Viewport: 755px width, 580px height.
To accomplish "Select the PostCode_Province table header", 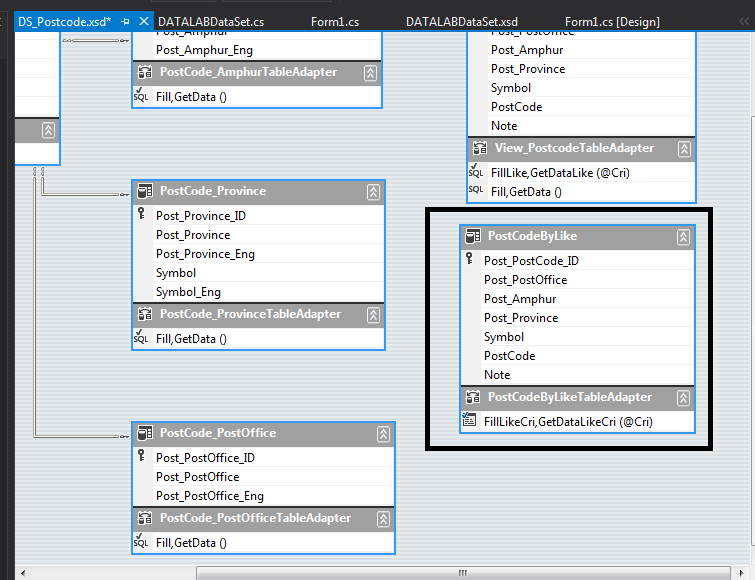I will (x=258, y=192).
